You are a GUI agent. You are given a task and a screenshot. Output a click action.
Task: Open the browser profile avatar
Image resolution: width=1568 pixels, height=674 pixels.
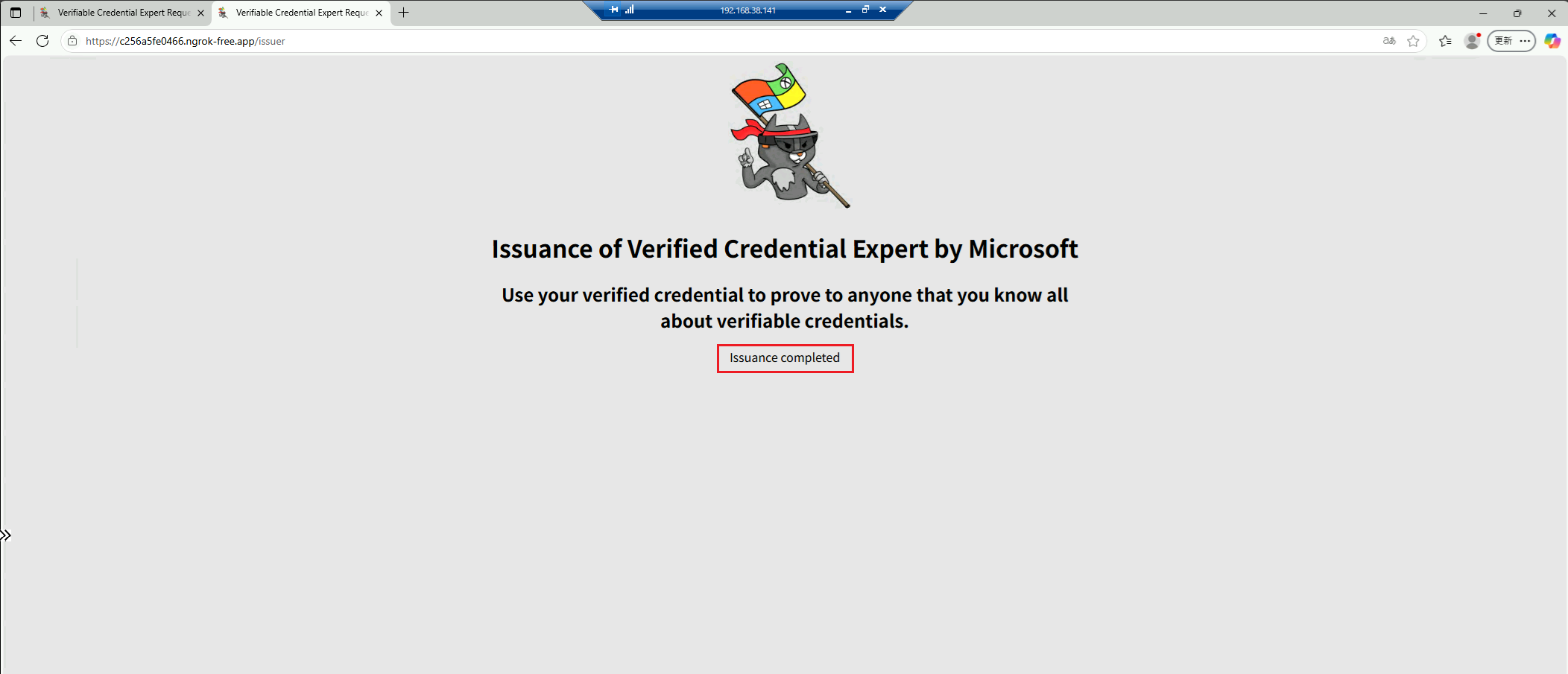point(1472,41)
